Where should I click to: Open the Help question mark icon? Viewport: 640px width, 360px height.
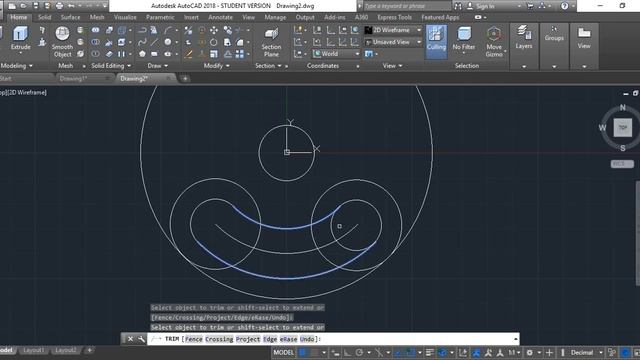[x=564, y=6]
